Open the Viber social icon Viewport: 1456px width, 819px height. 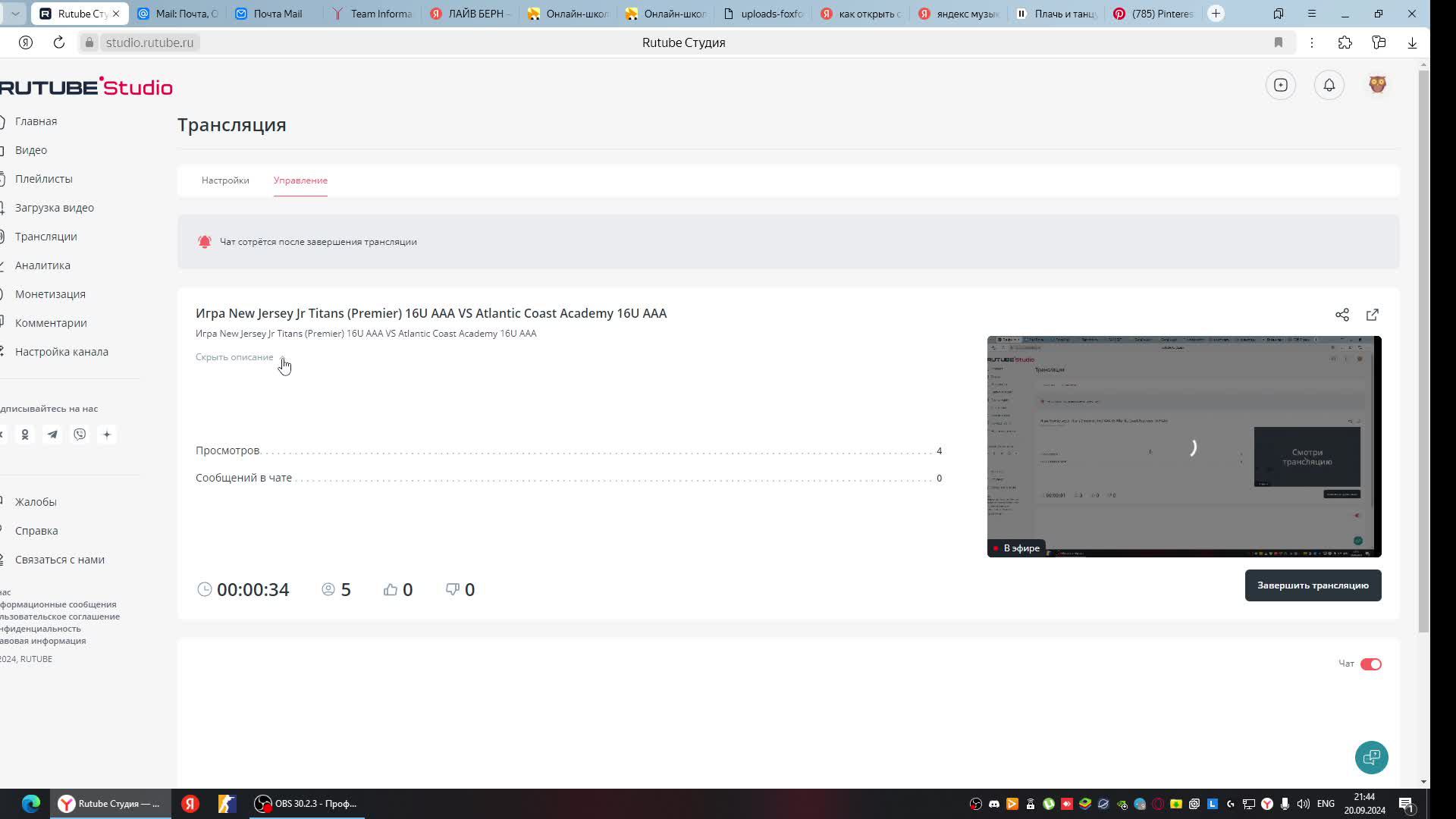click(x=80, y=435)
